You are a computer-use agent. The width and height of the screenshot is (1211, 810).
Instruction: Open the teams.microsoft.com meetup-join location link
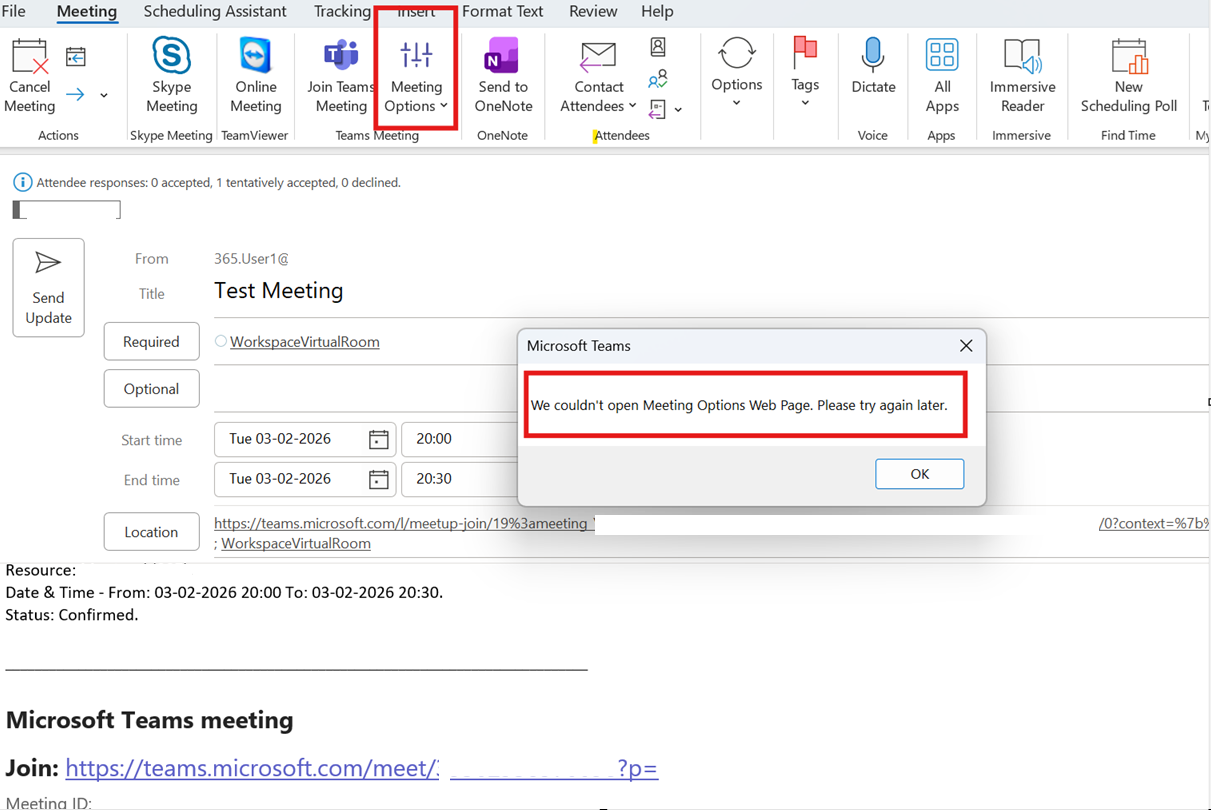(x=405, y=523)
